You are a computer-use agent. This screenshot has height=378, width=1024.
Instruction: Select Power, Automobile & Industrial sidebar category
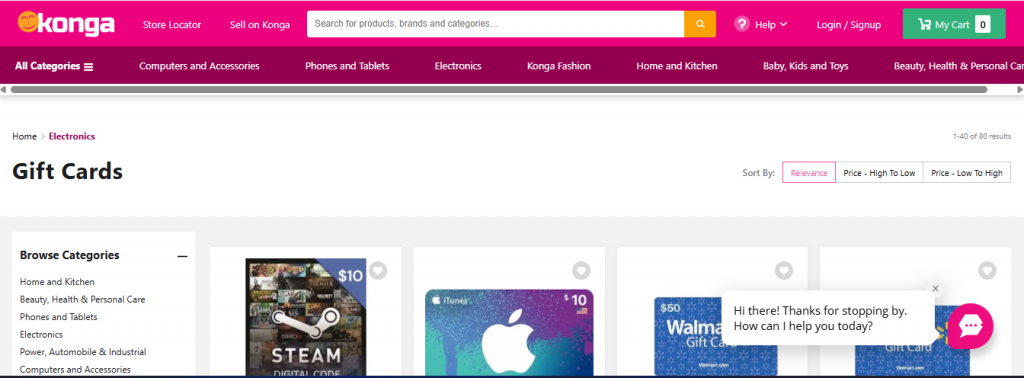click(x=83, y=352)
